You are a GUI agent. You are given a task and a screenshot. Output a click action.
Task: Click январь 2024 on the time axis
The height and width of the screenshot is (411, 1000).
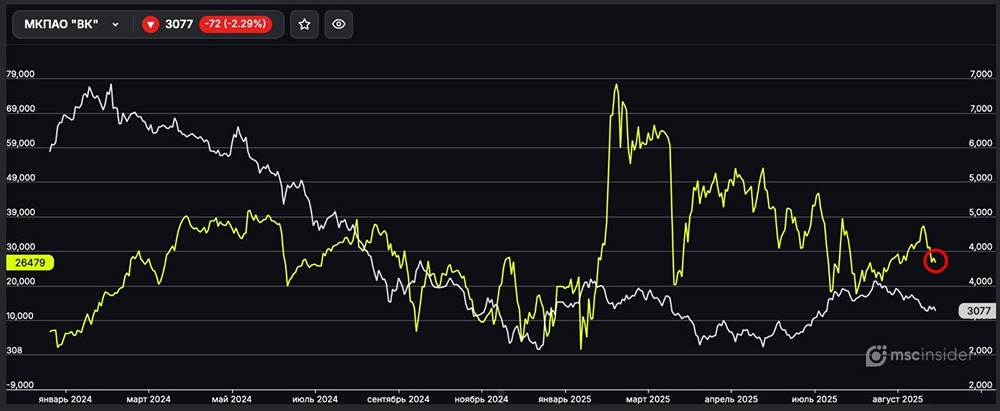(64, 399)
